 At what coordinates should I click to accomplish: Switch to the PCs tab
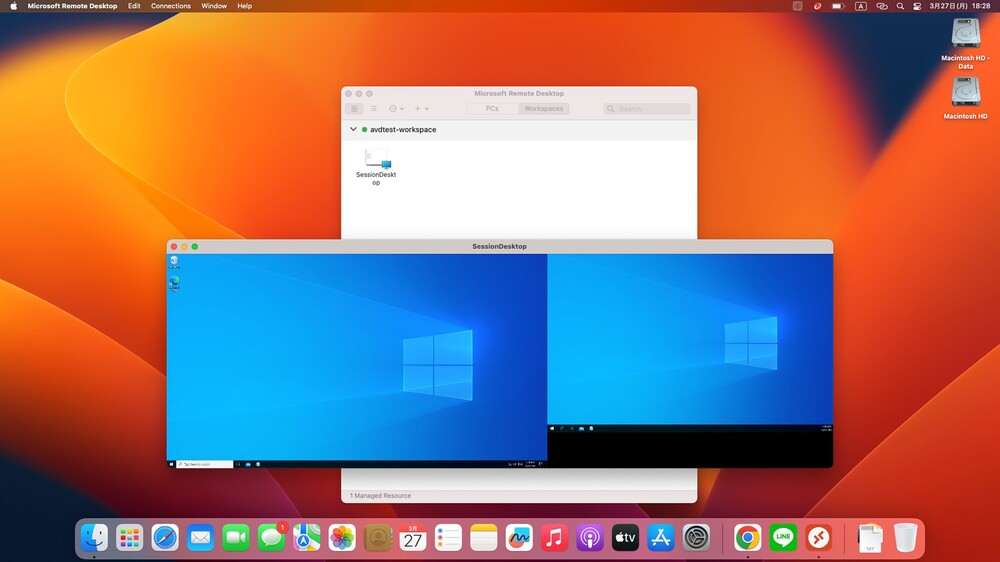coord(492,108)
